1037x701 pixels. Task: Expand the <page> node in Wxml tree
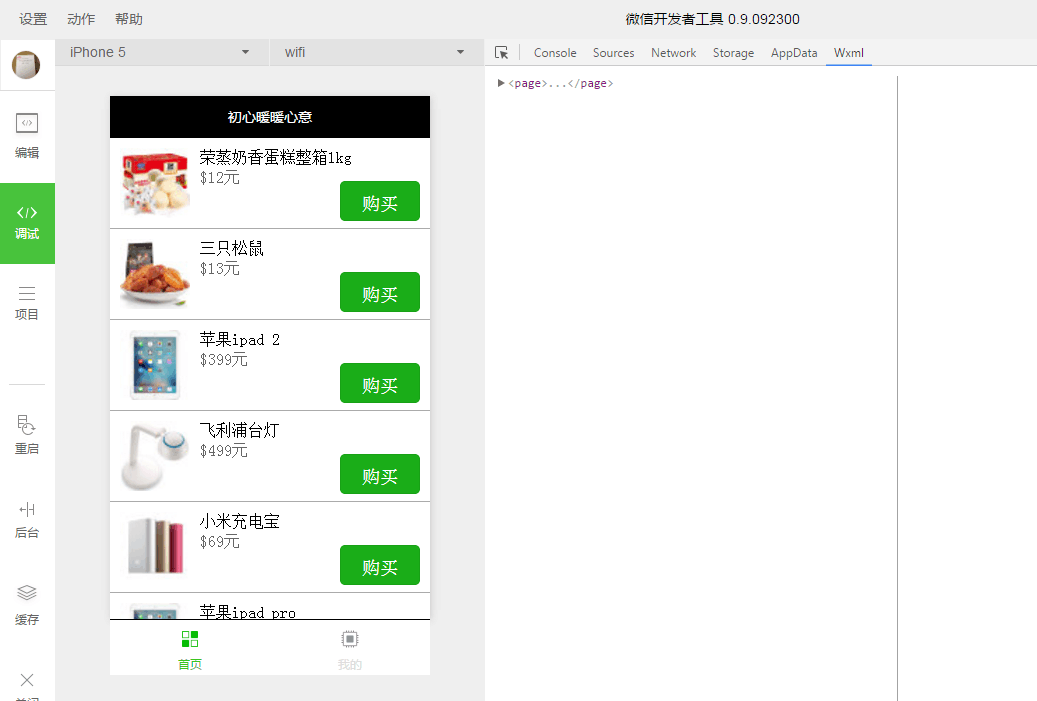[501, 83]
